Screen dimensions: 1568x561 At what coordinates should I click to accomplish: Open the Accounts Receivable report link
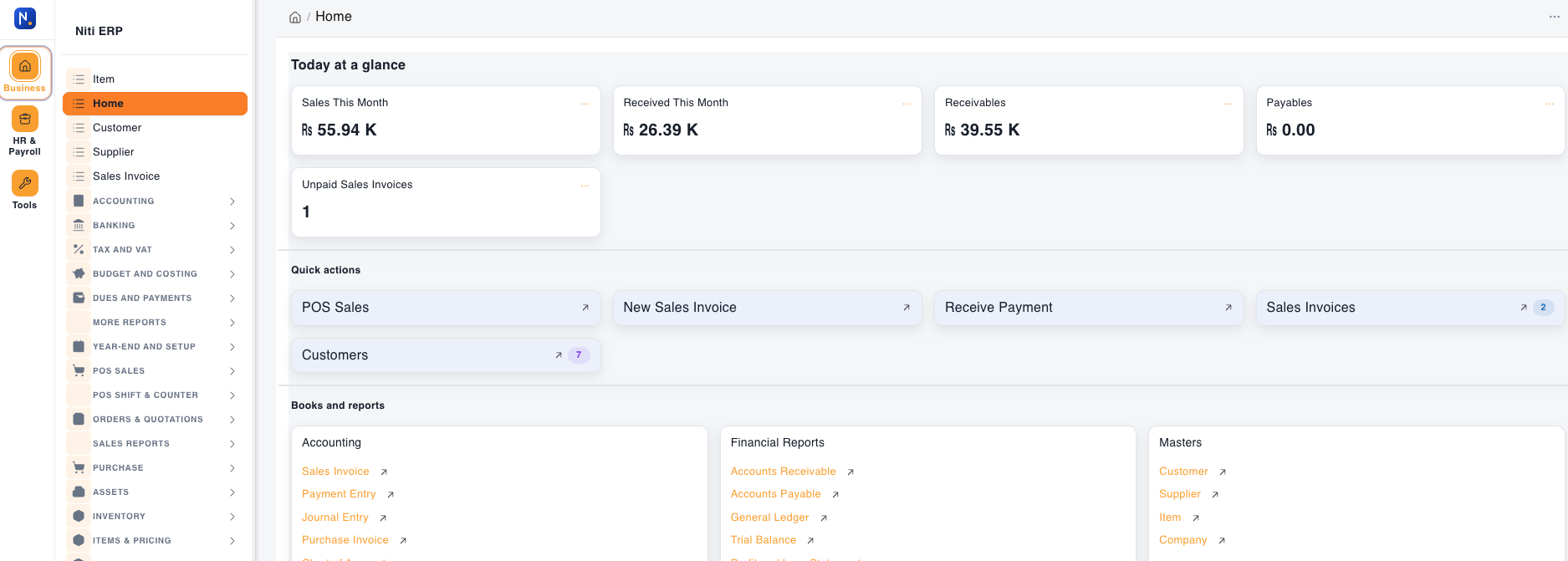(784, 472)
